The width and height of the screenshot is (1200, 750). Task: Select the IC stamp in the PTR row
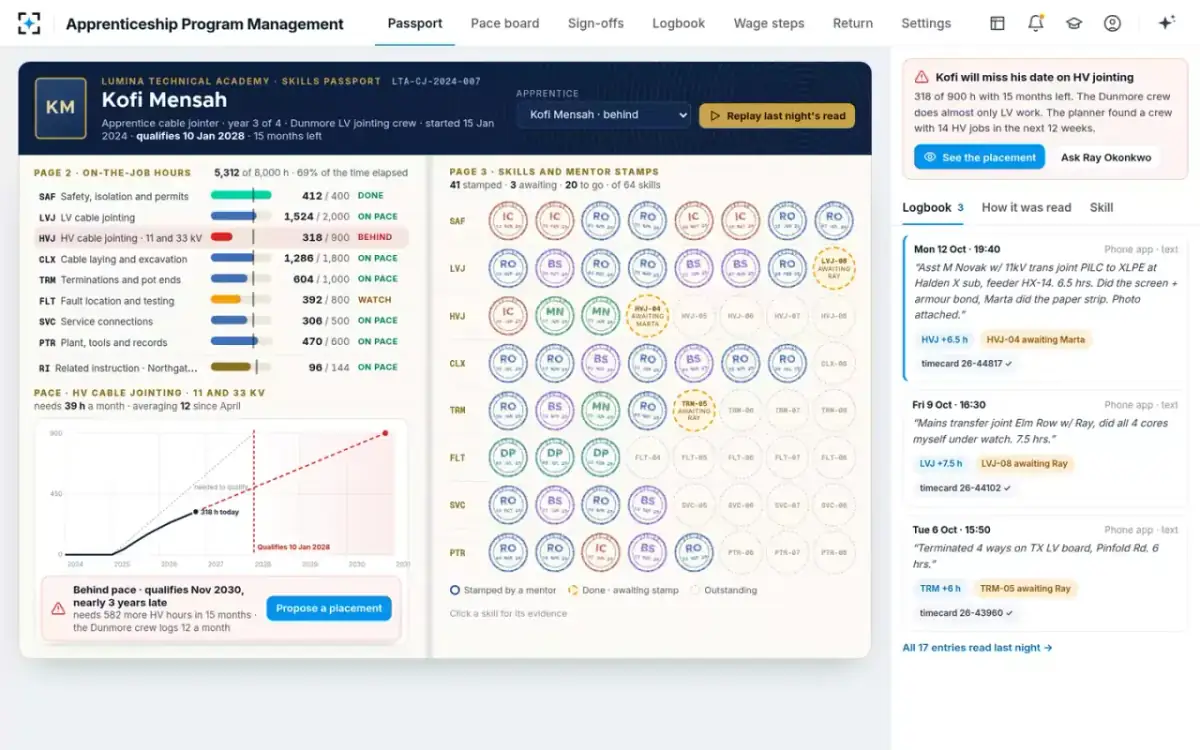[x=601, y=552]
